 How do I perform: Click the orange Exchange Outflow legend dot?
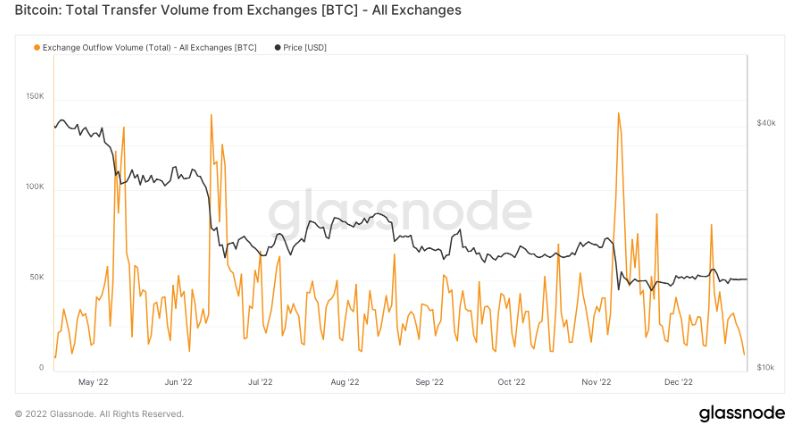(38, 47)
